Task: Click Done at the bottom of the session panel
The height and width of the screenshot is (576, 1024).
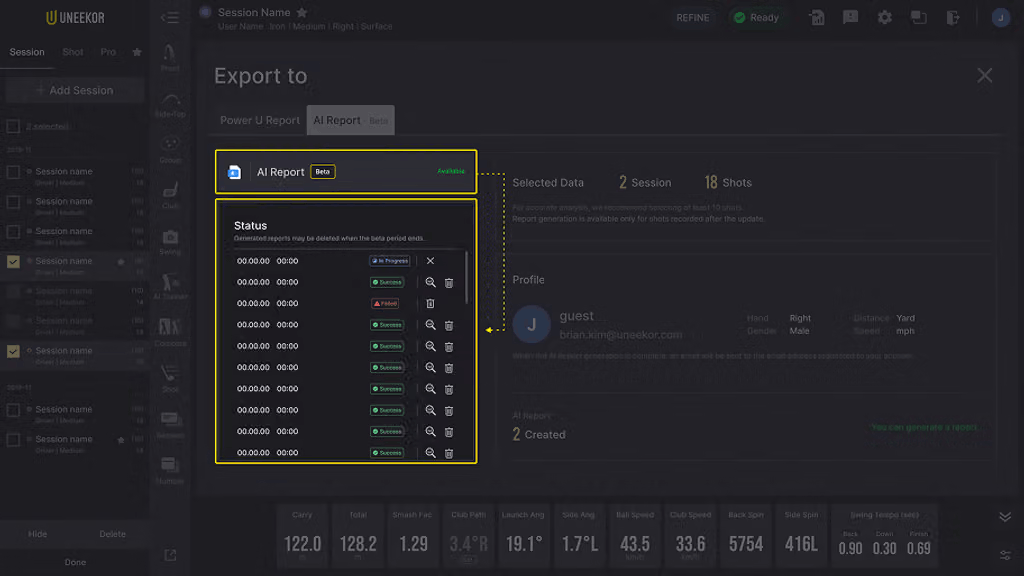Action: [75, 562]
